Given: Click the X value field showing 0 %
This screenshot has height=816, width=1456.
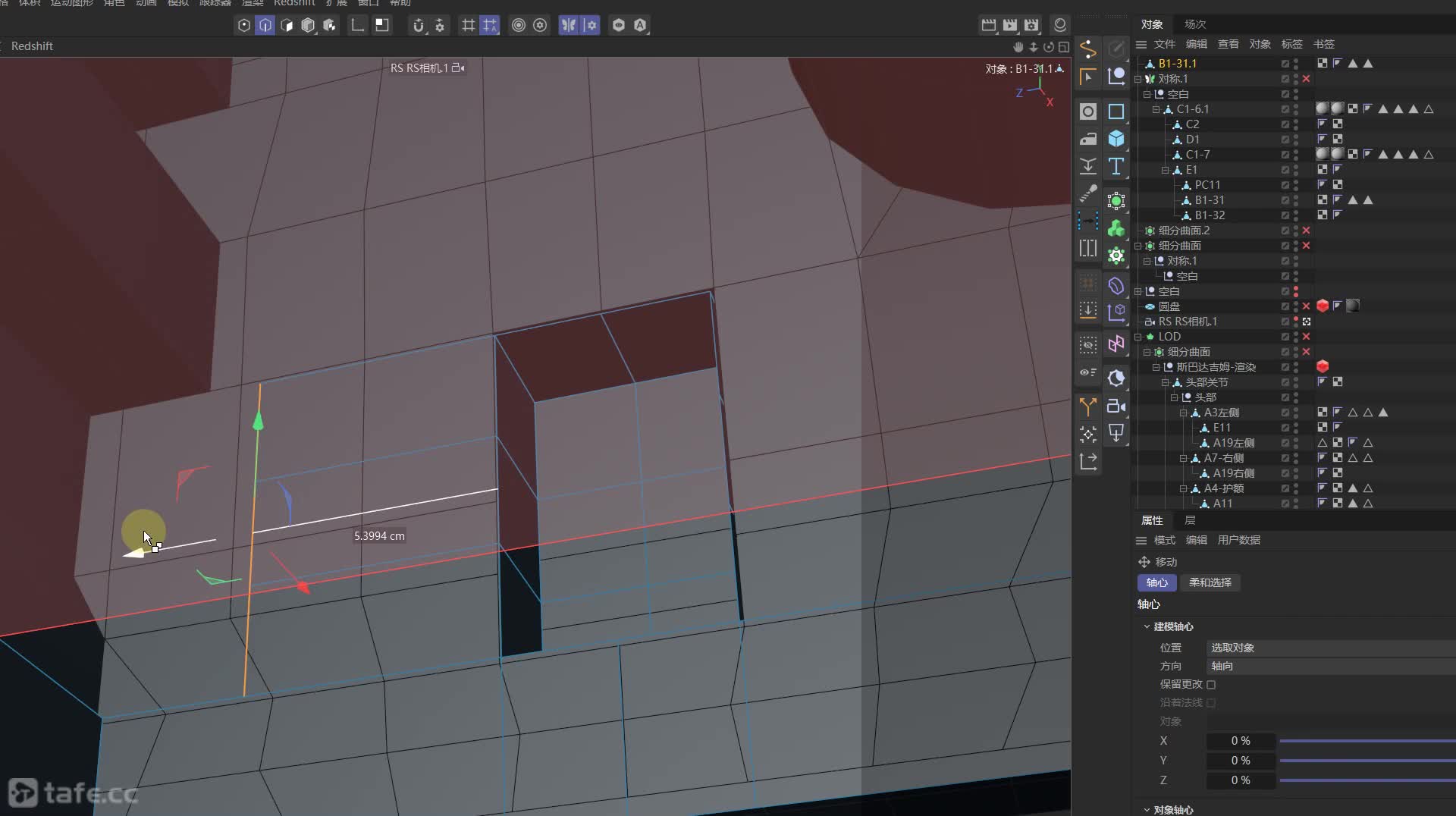Looking at the screenshot, I should coord(1241,741).
